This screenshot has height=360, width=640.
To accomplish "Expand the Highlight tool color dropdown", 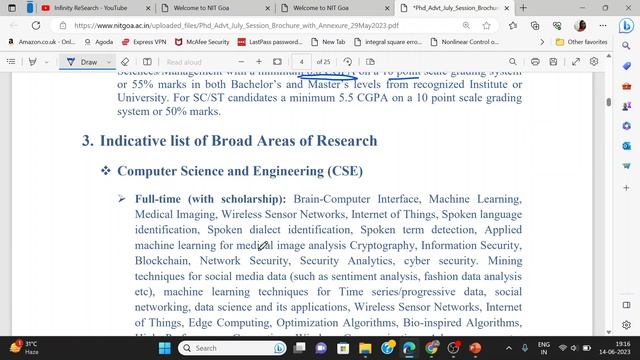I will [x=47, y=62].
